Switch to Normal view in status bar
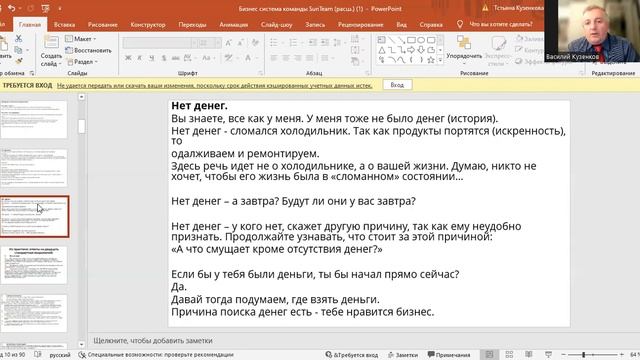 tap(489, 354)
